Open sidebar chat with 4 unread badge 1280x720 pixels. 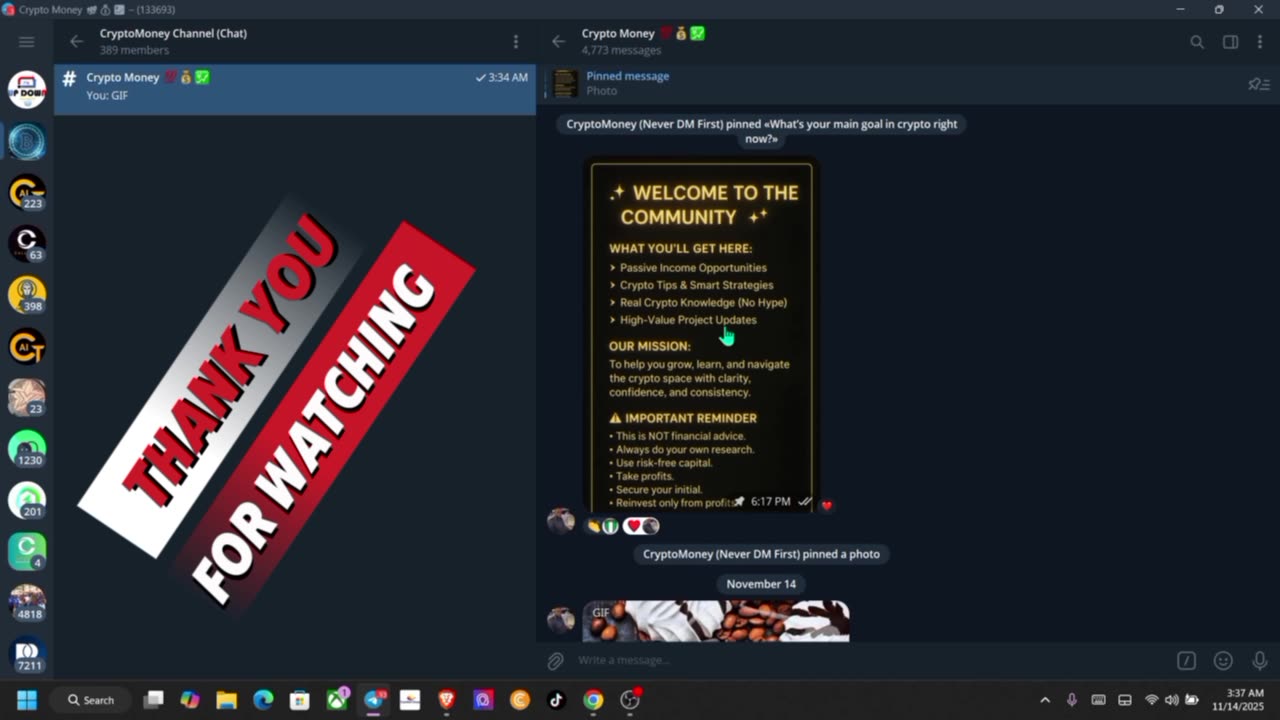(27, 552)
